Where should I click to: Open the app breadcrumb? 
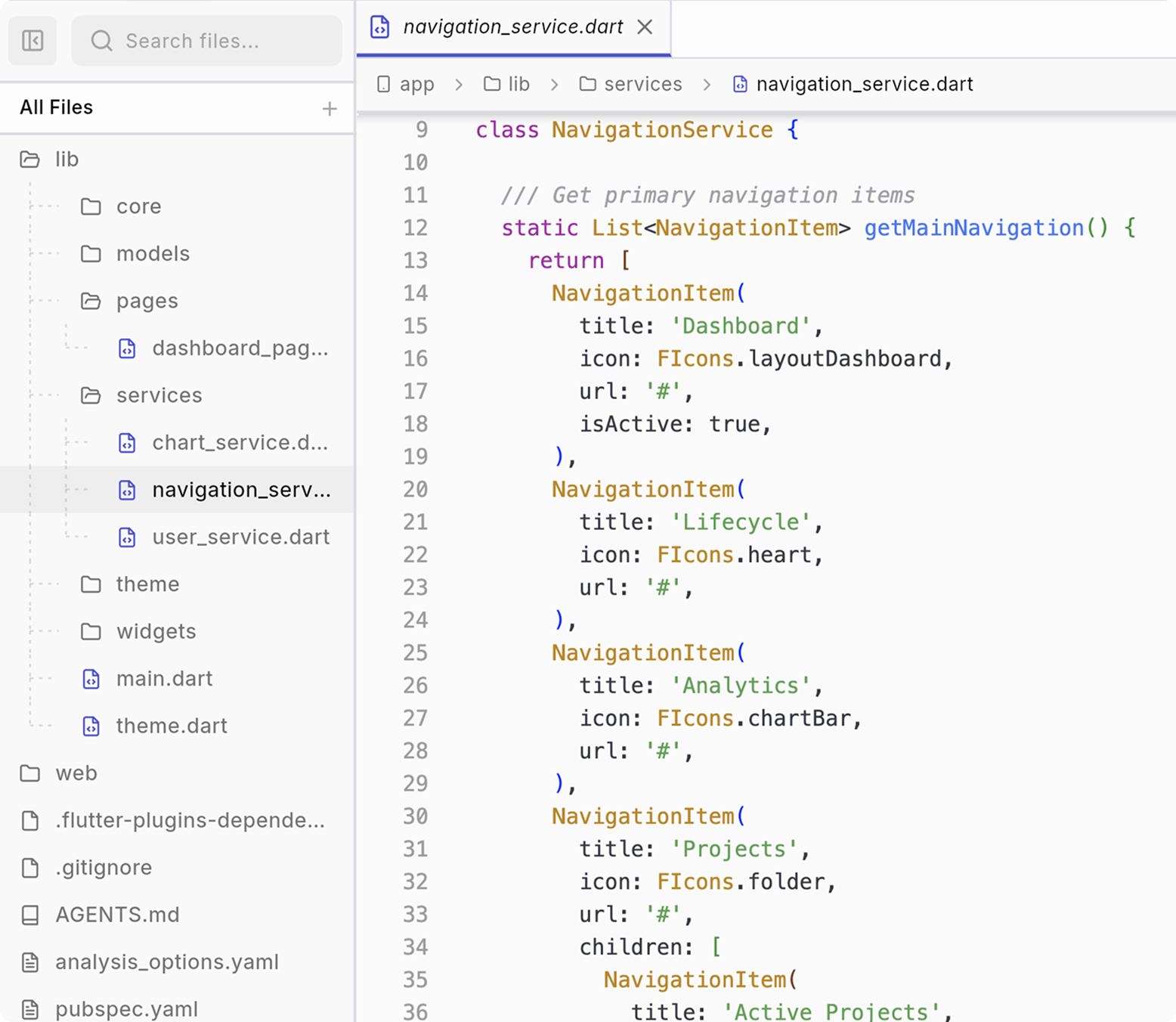[x=406, y=84]
